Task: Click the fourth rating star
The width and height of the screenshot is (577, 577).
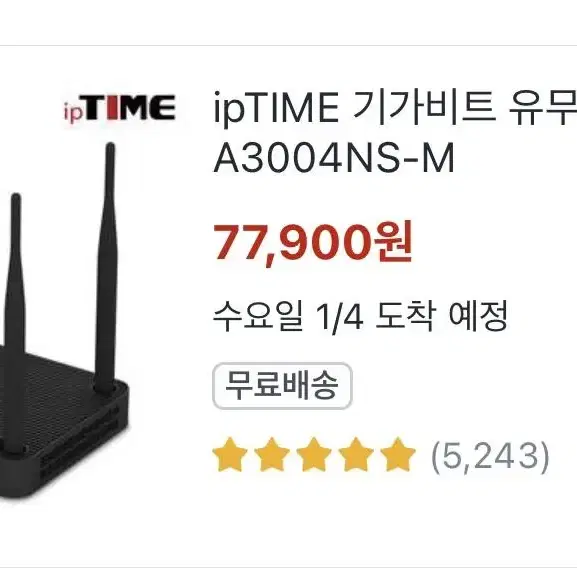Action: pyautogui.click(x=356, y=454)
